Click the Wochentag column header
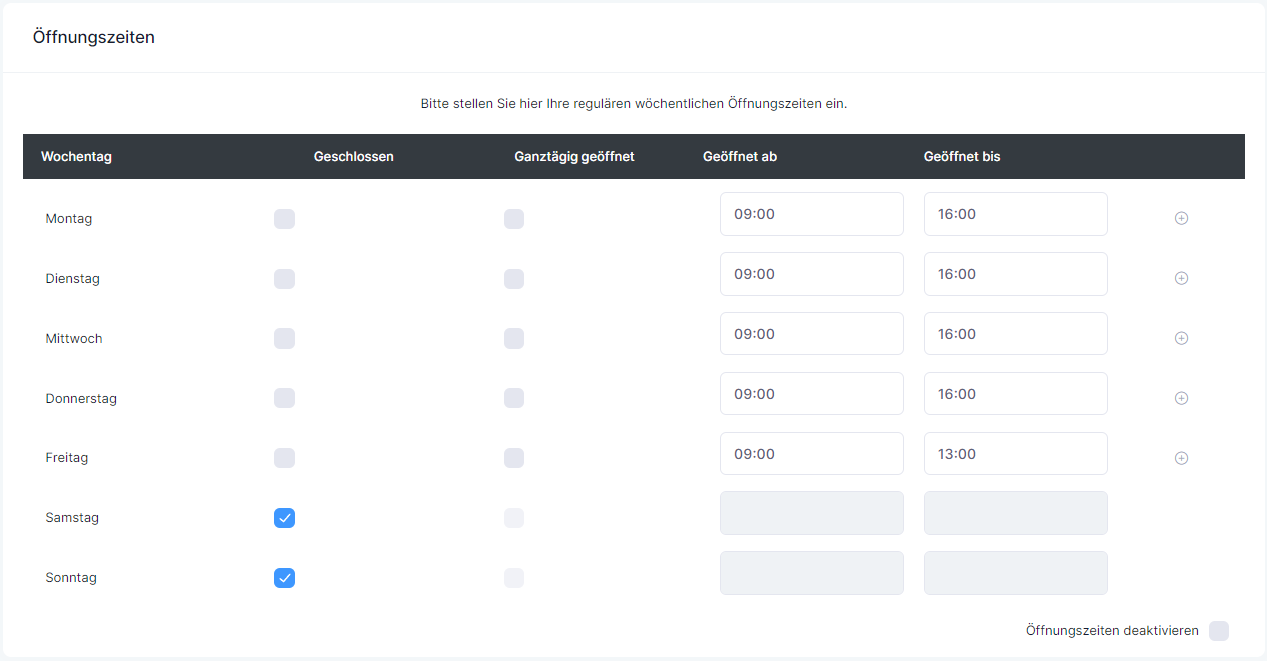The width and height of the screenshot is (1267, 661). (x=76, y=157)
